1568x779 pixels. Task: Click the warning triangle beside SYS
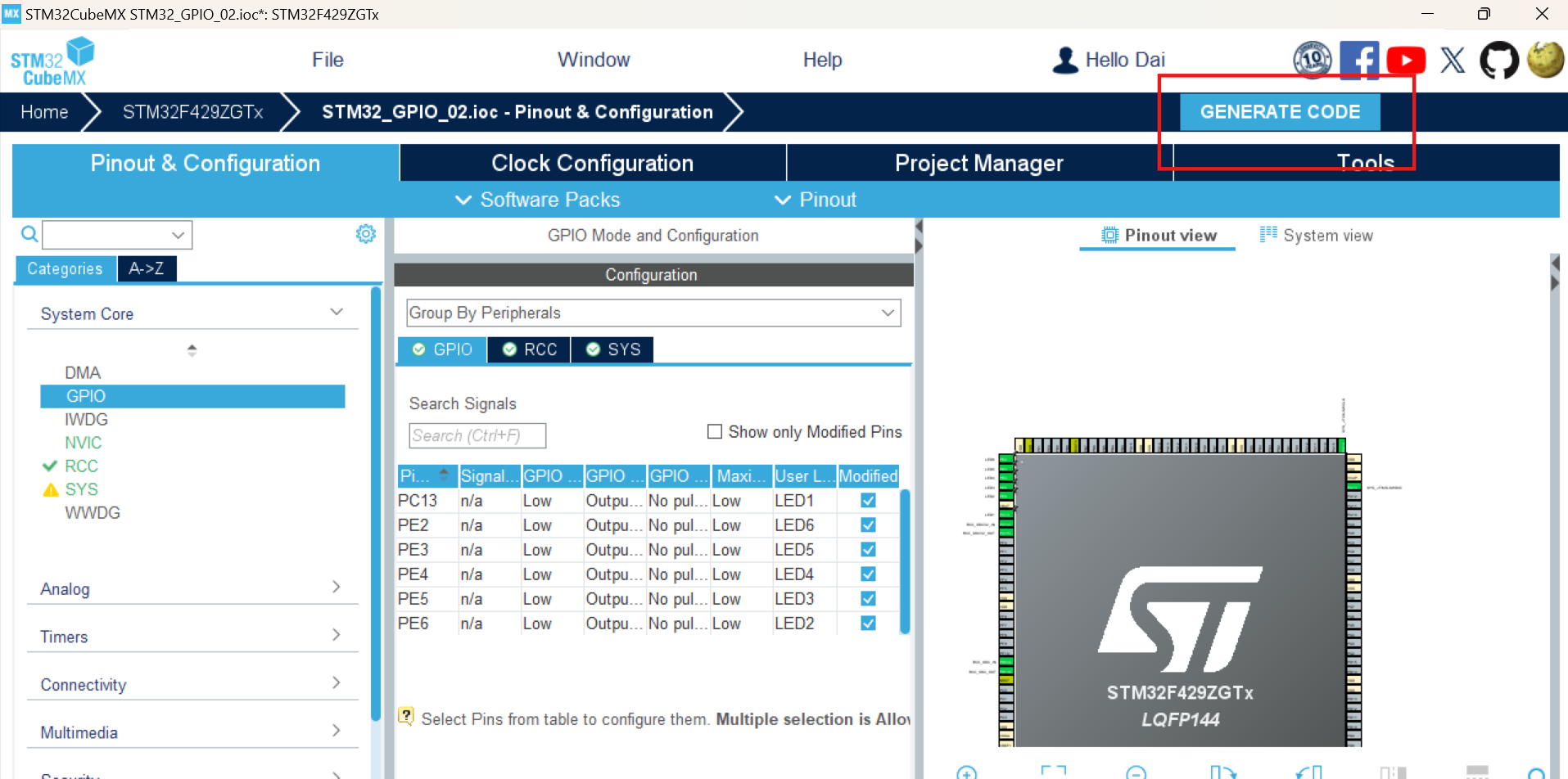50,489
